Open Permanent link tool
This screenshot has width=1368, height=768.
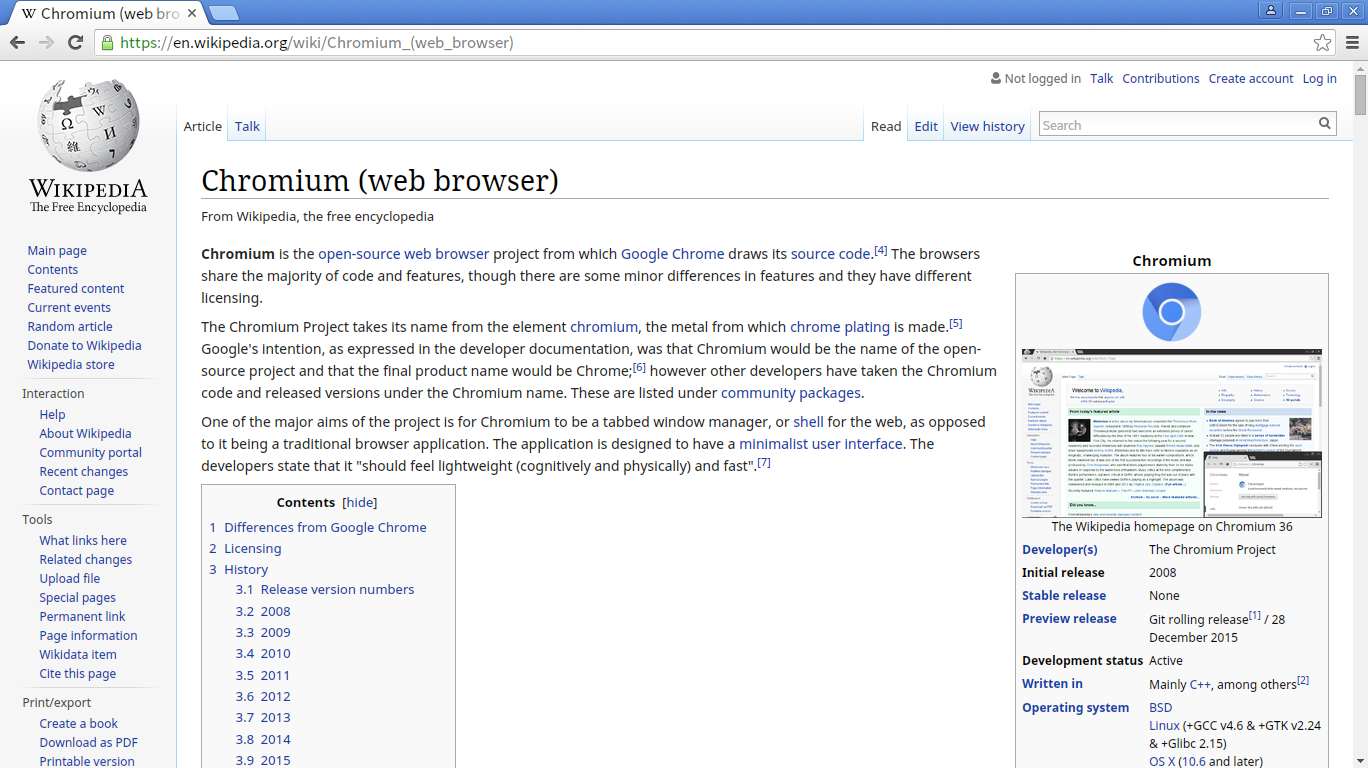tap(82, 617)
